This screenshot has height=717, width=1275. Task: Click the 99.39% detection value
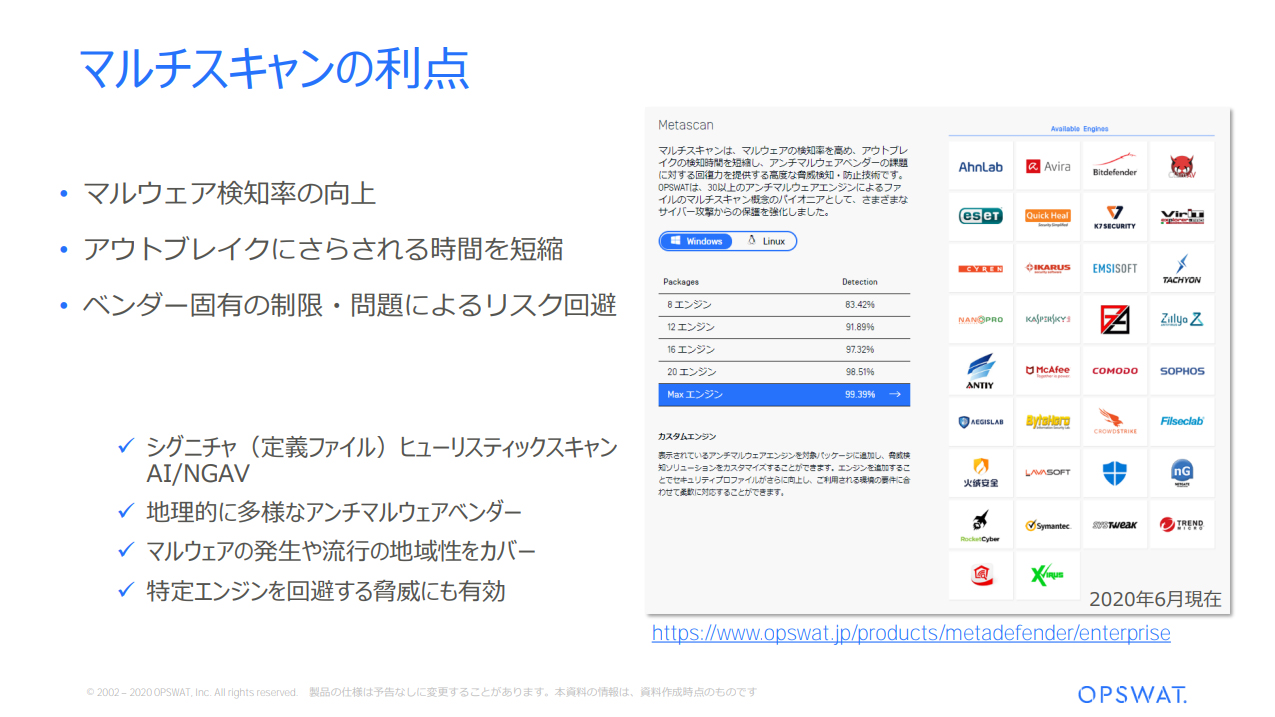click(859, 394)
